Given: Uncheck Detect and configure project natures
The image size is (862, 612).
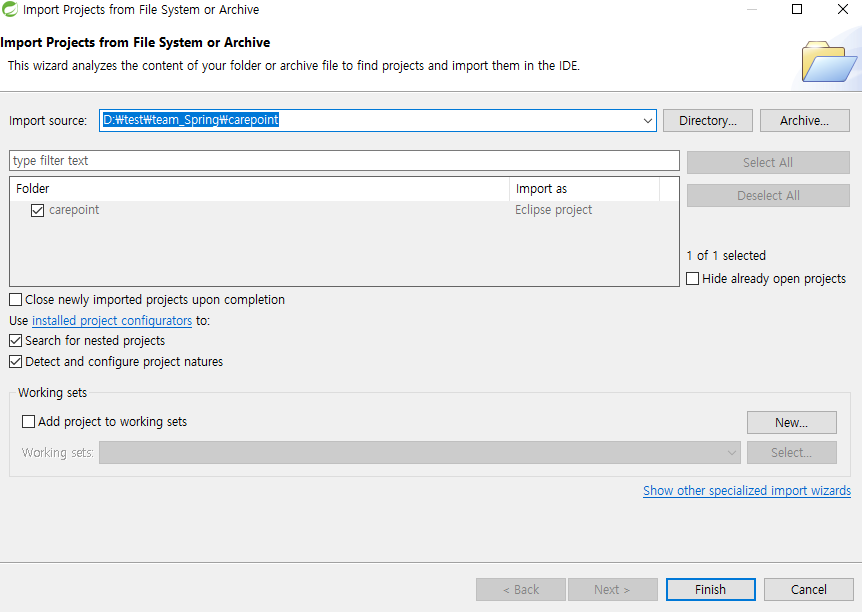Looking at the screenshot, I should point(15,362).
